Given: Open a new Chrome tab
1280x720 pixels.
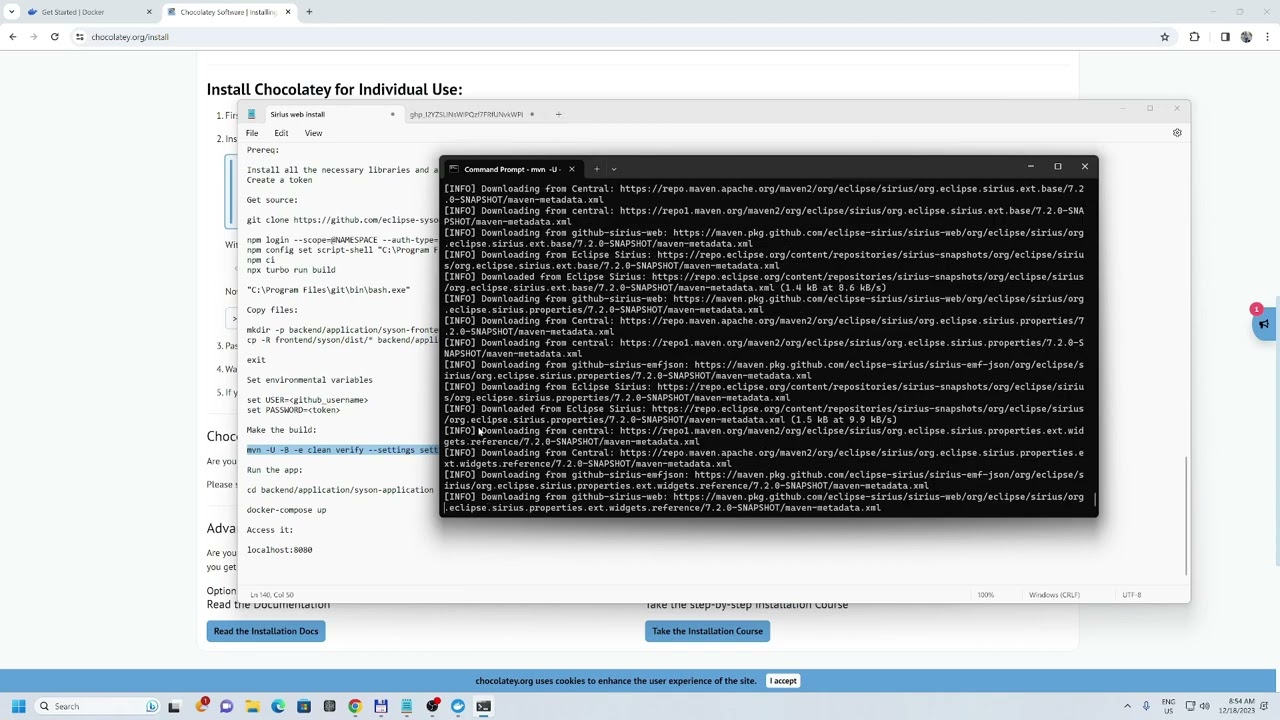Looking at the screenshot, I should [x=309, y=12].
